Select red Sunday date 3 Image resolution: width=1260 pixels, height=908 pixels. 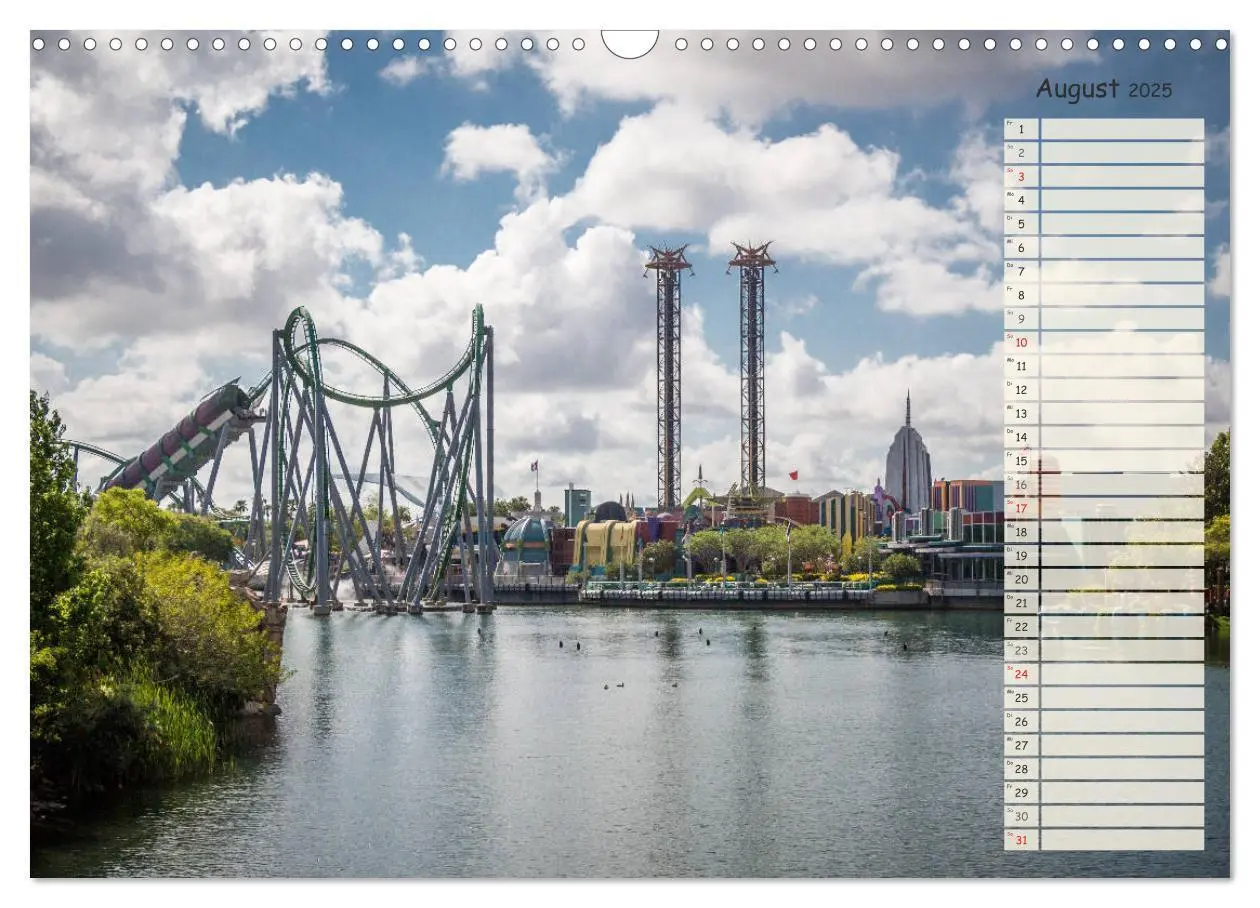coord(1021,177)
